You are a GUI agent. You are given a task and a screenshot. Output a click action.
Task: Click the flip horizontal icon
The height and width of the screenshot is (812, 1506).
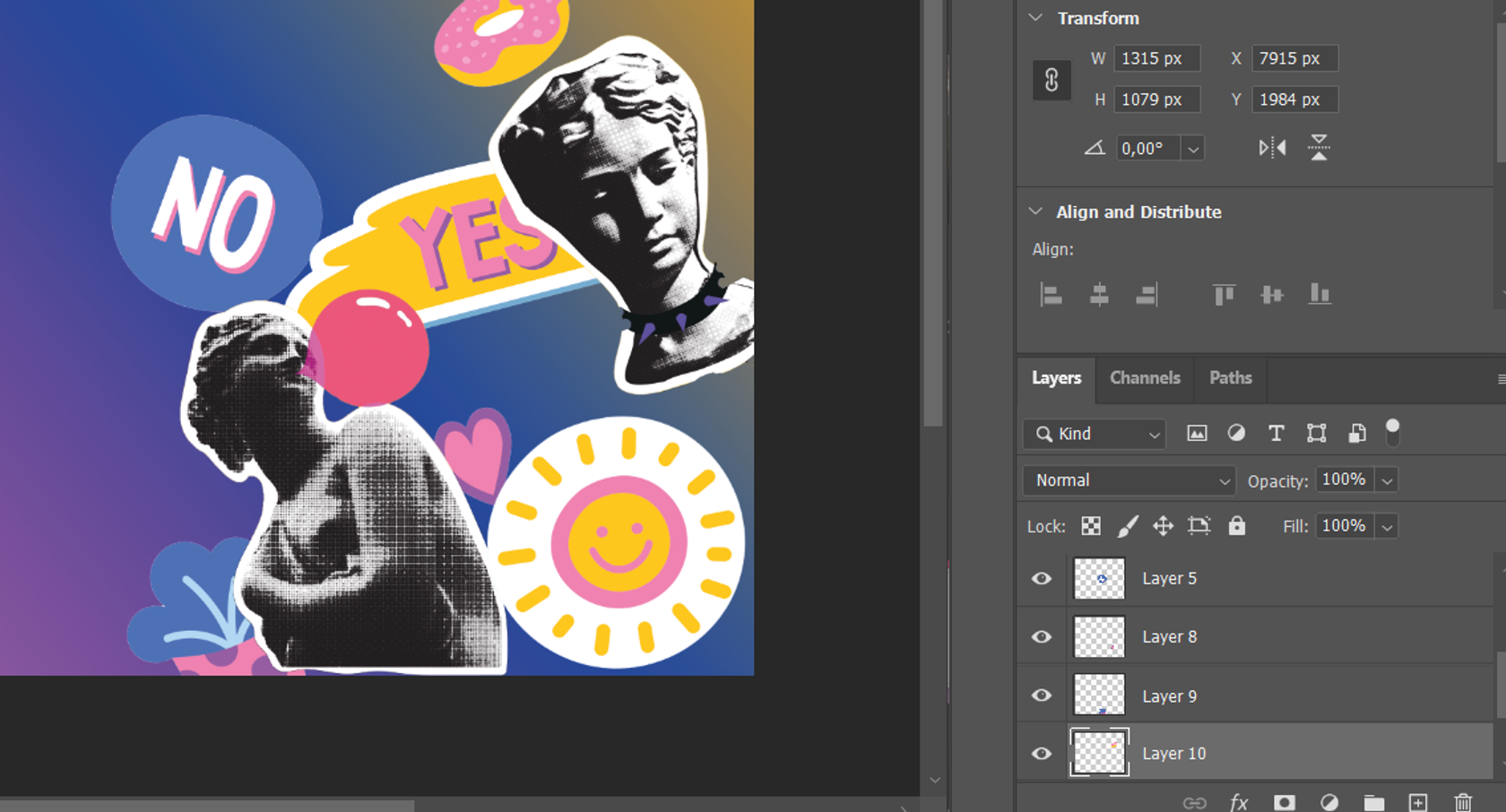pyautogui.click(x=1271, y=148)
